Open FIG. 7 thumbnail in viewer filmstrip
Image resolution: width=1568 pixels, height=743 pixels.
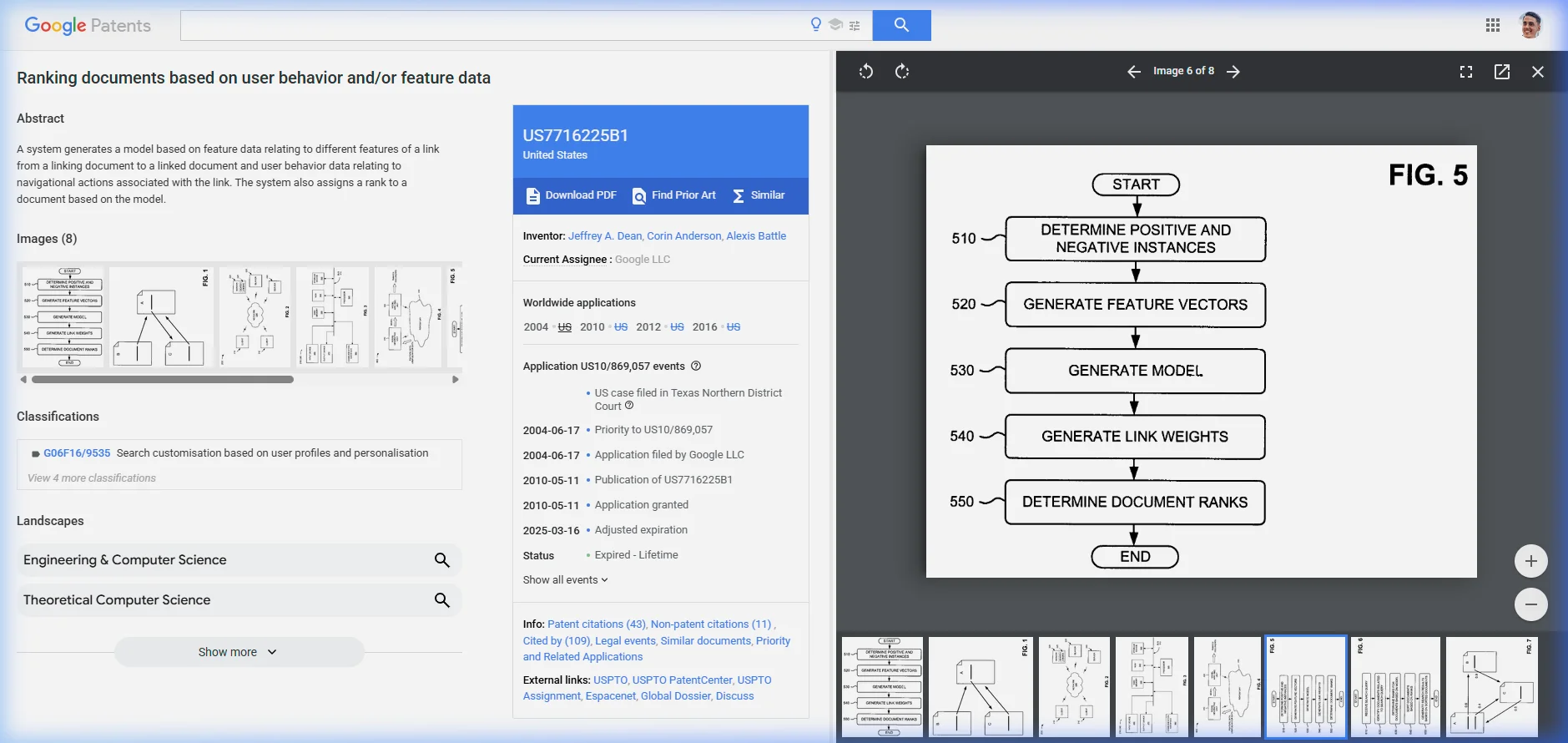tap(1492, 687)
